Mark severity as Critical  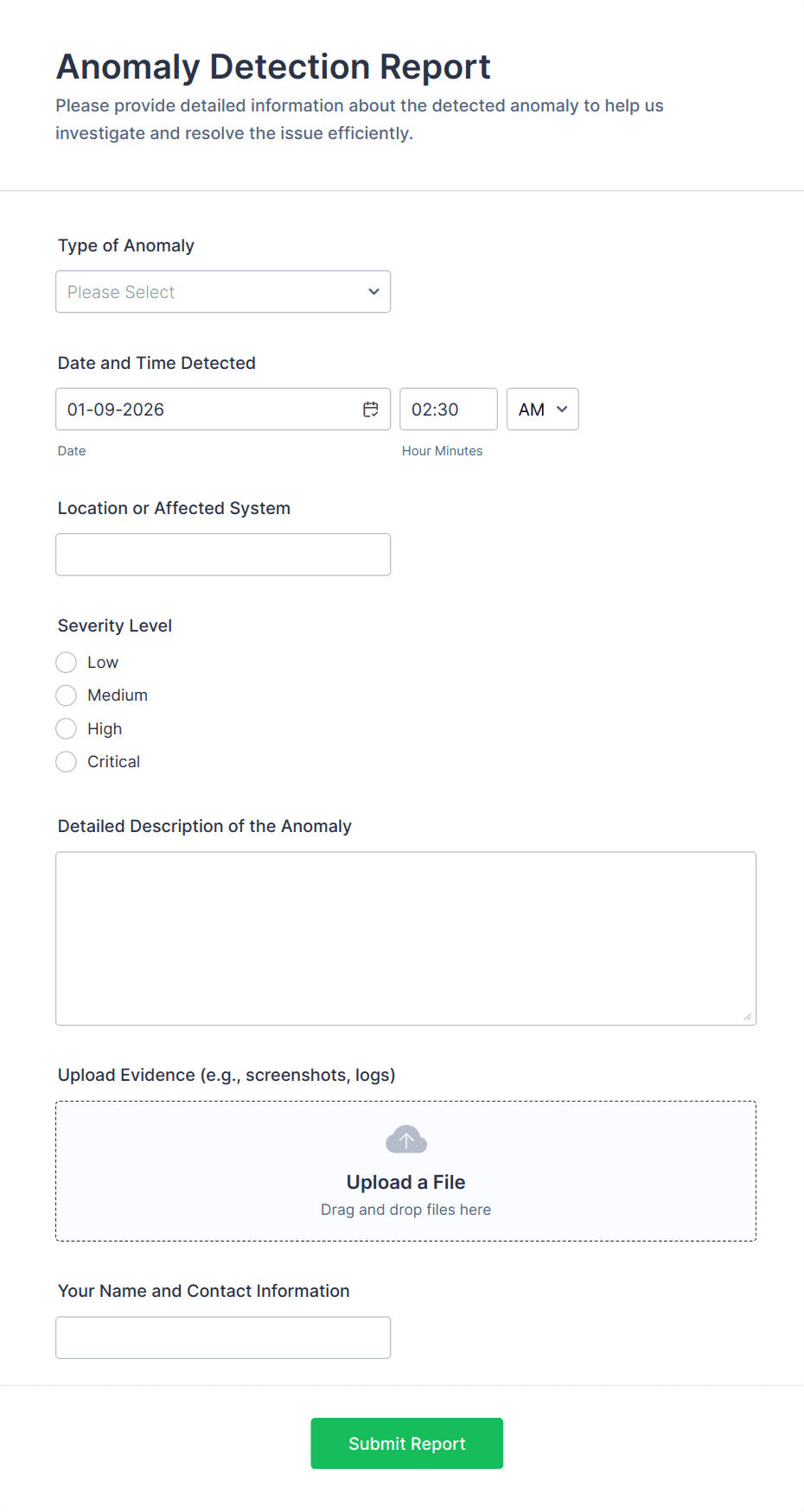[67, 762]
